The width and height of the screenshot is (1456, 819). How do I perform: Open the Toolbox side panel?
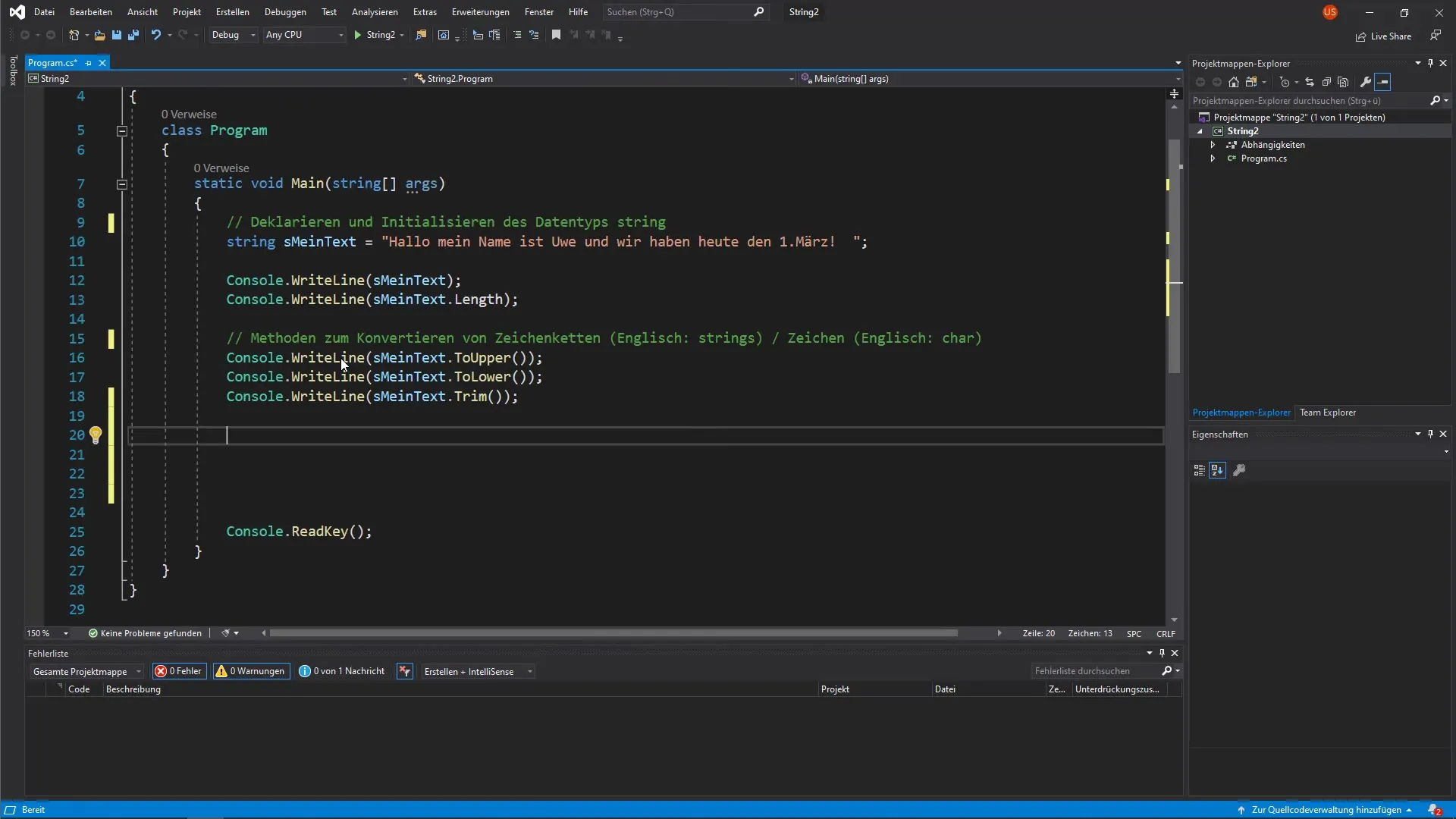coord(13,71)
